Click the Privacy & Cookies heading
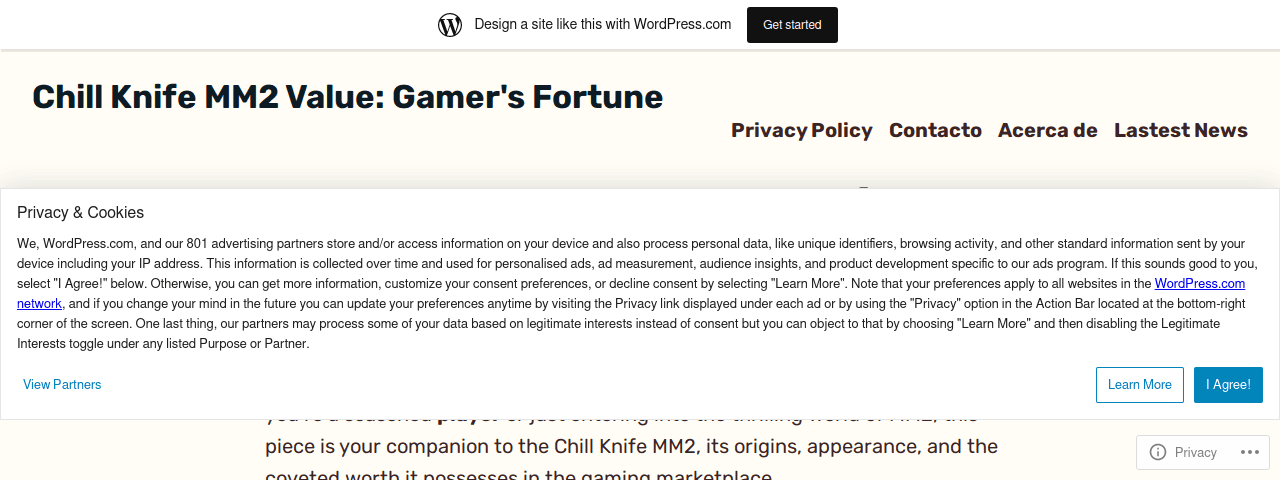This screenshot has height=480, width=1280. point(81,213)
